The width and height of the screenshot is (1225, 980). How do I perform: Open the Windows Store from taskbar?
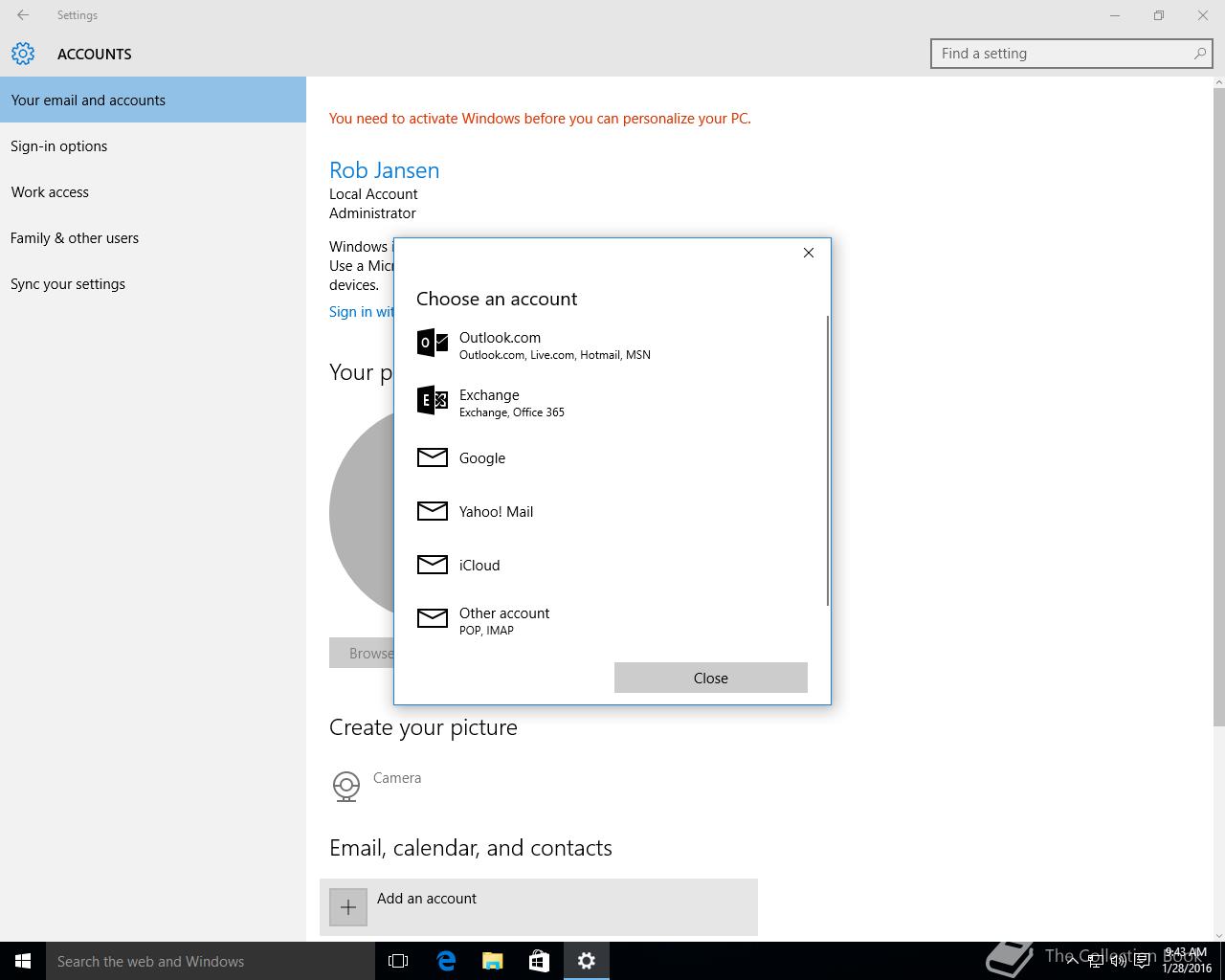540,961
